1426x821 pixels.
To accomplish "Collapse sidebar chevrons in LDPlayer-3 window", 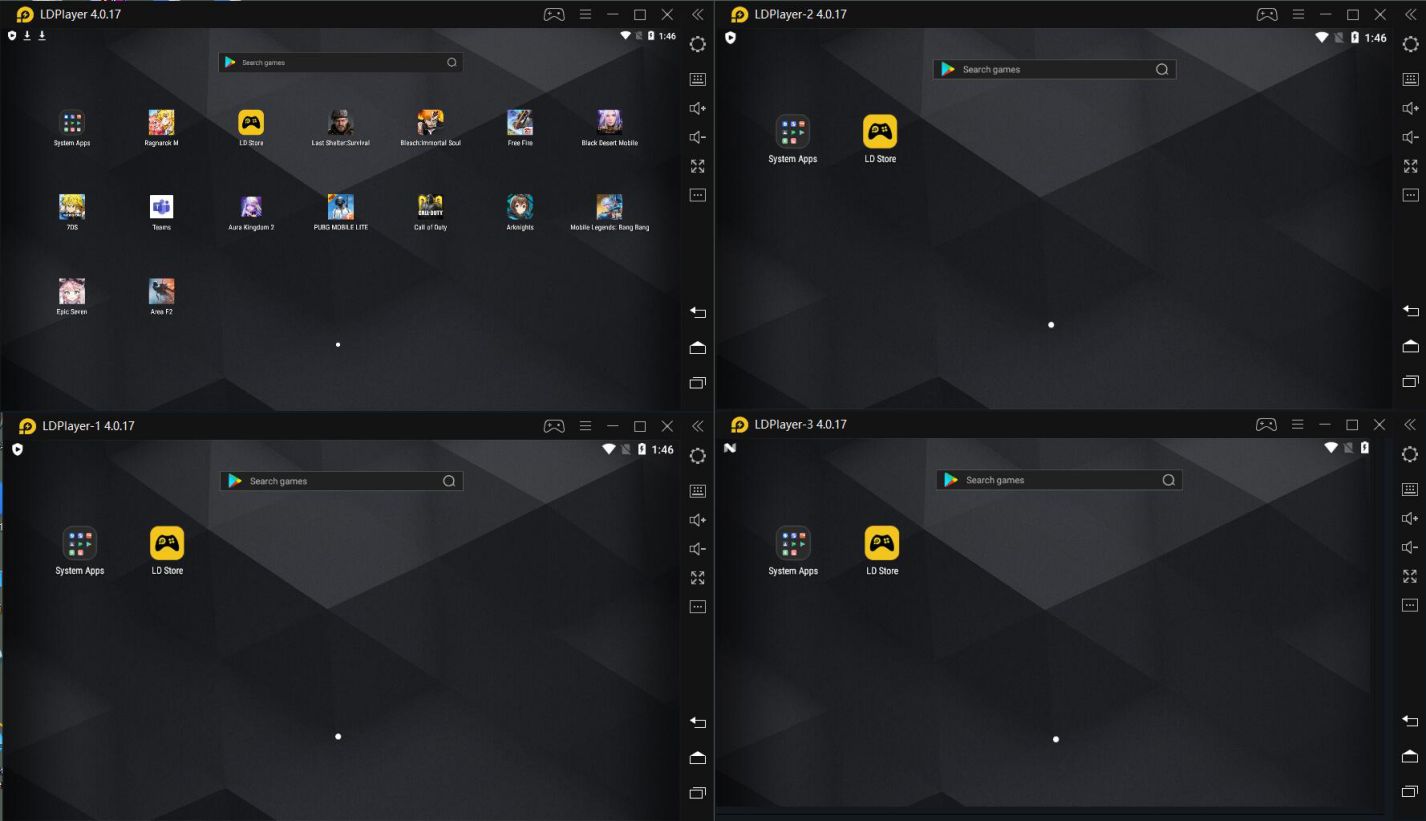I will coord(1410,424).
